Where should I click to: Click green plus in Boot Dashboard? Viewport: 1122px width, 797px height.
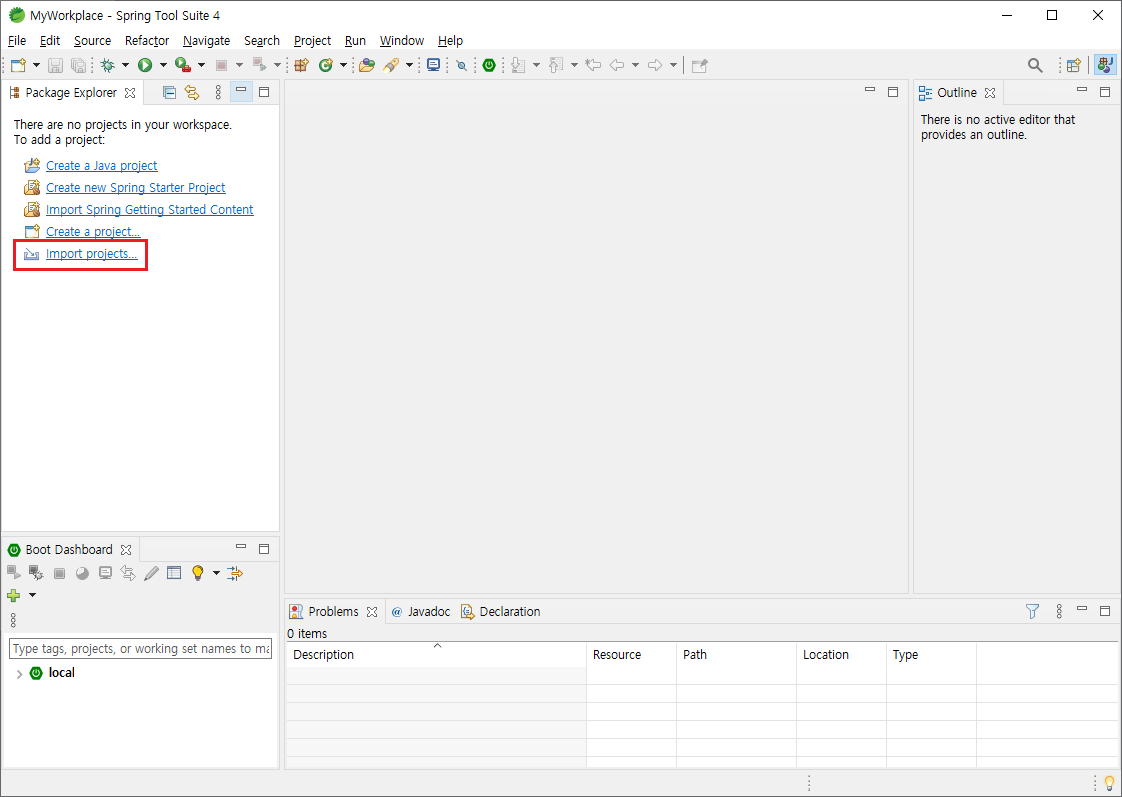click(14, 595)
